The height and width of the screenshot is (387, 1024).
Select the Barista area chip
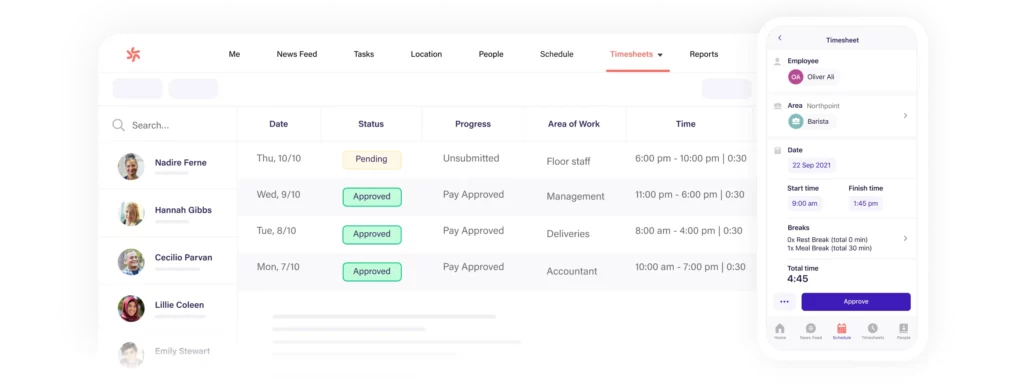[812, 121]
